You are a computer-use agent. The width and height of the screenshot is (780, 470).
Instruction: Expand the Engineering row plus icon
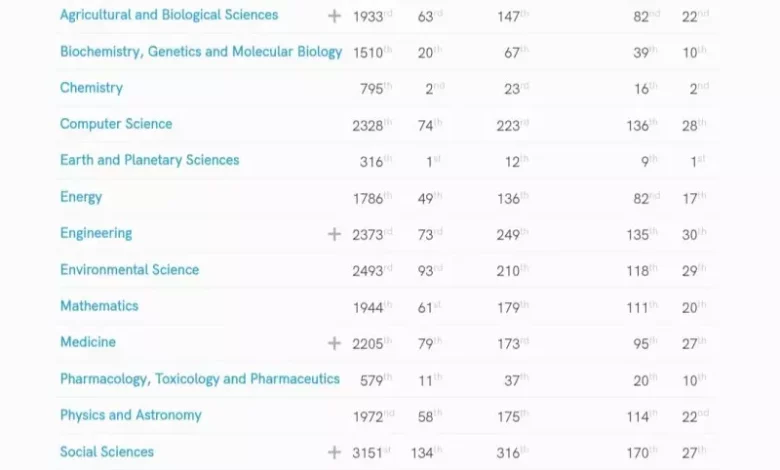334,234
